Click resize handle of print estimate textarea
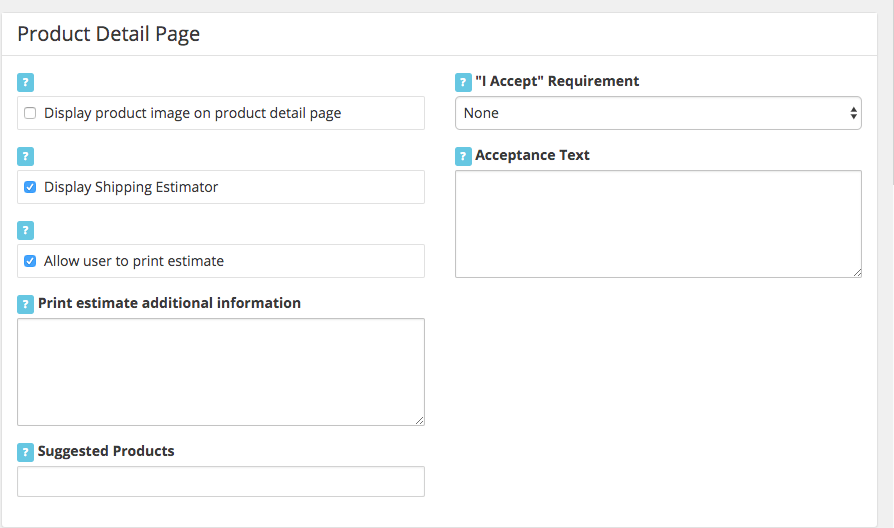Screen dimensions: 894x528 [420, 421]
